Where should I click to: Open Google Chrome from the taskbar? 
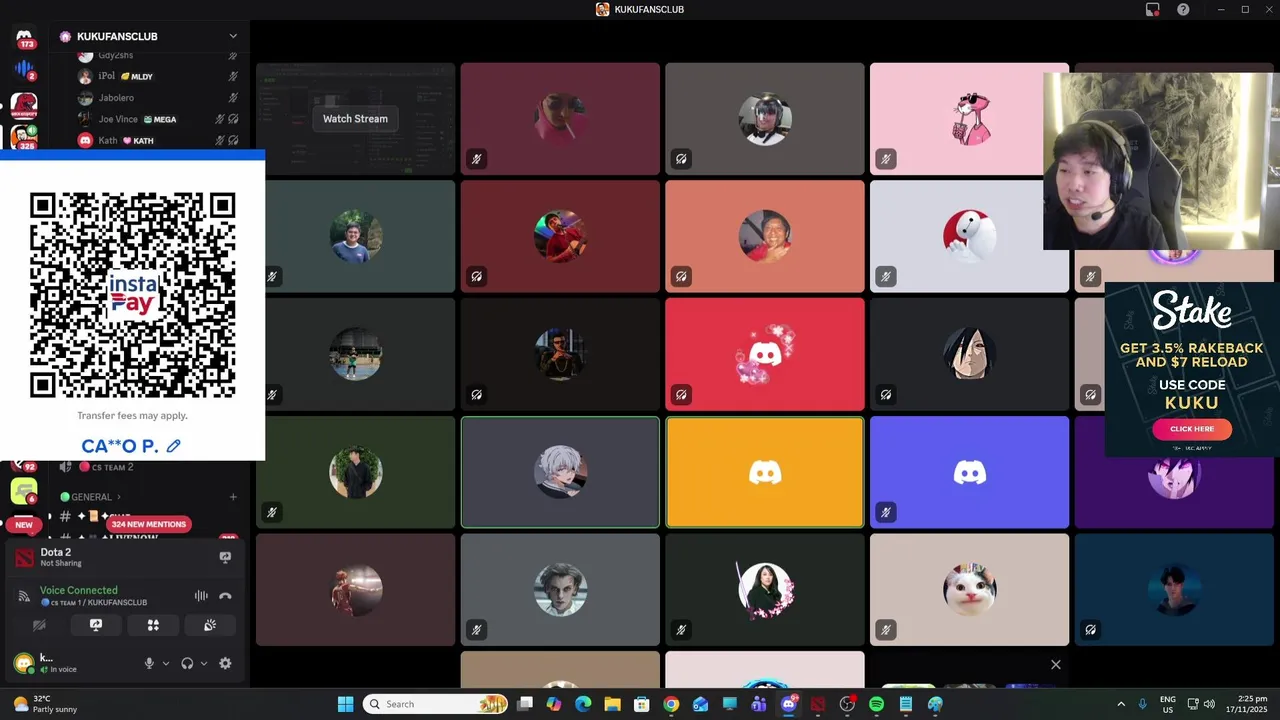click(671, 704)
